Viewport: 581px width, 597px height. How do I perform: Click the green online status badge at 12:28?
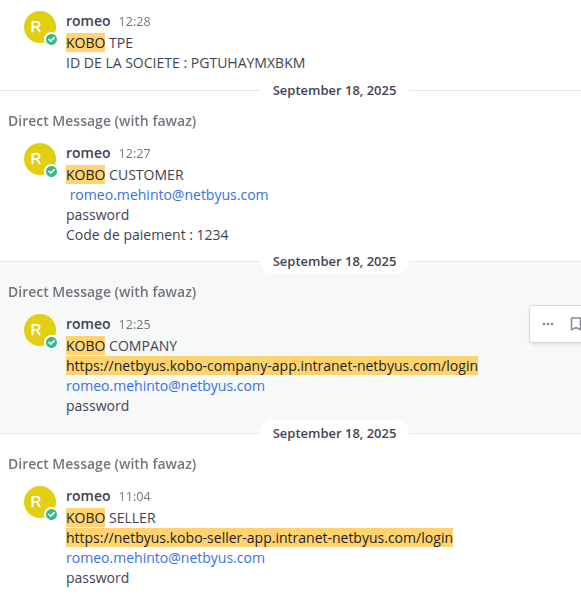51,39
